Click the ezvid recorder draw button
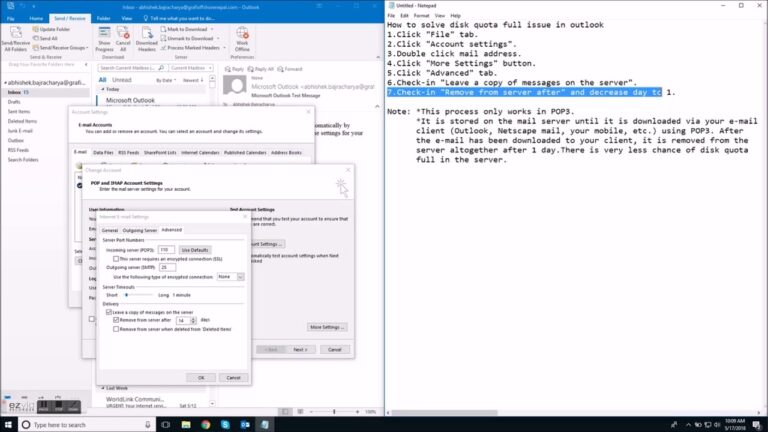768x432 pixels. pyautogui.click(x=73, y=407)
